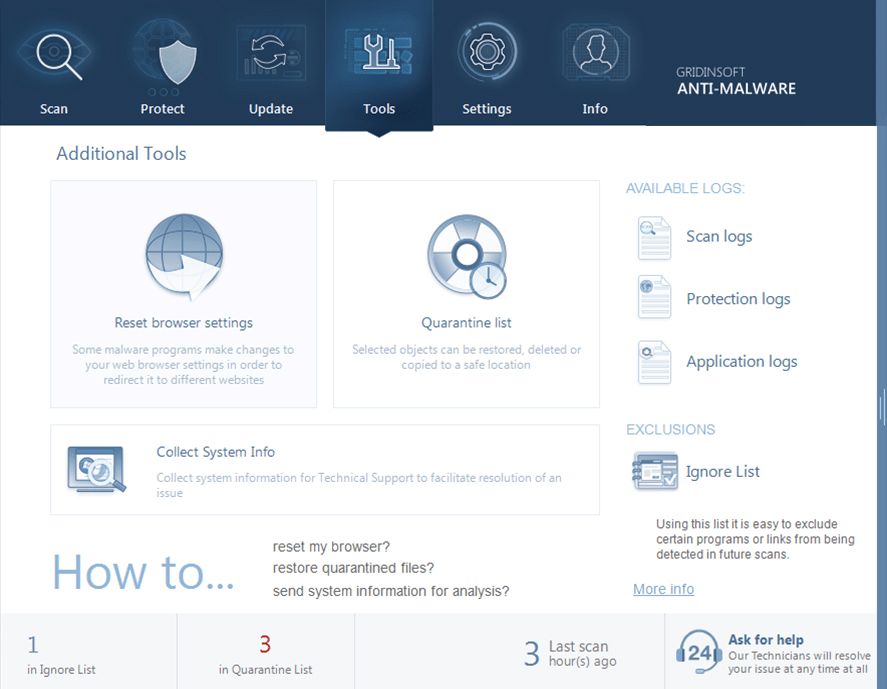The width and height of the screenshot is (887, 689).
Task: Click the EXCLUSIONS heading
Action: (x=670, y=429)
